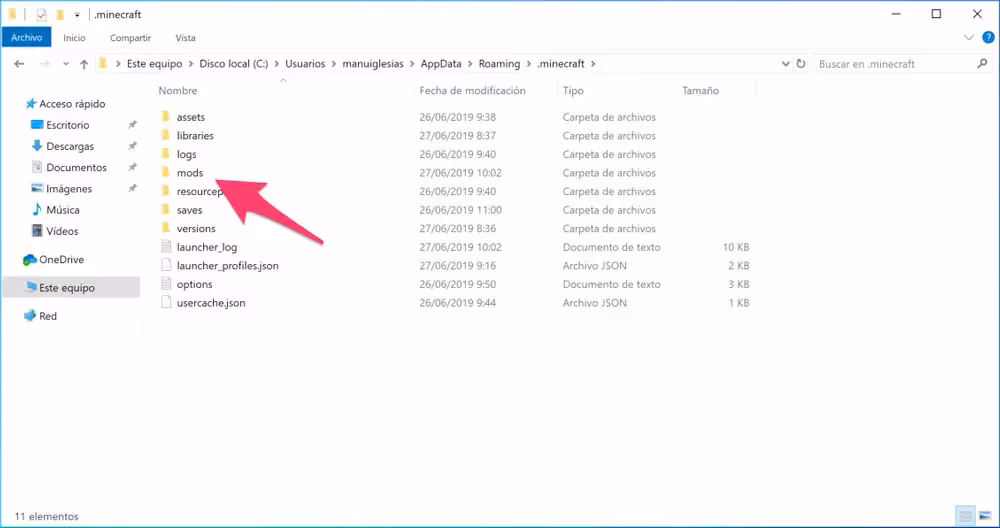Refresh the .minecraft folder view

tap(801, 64)
